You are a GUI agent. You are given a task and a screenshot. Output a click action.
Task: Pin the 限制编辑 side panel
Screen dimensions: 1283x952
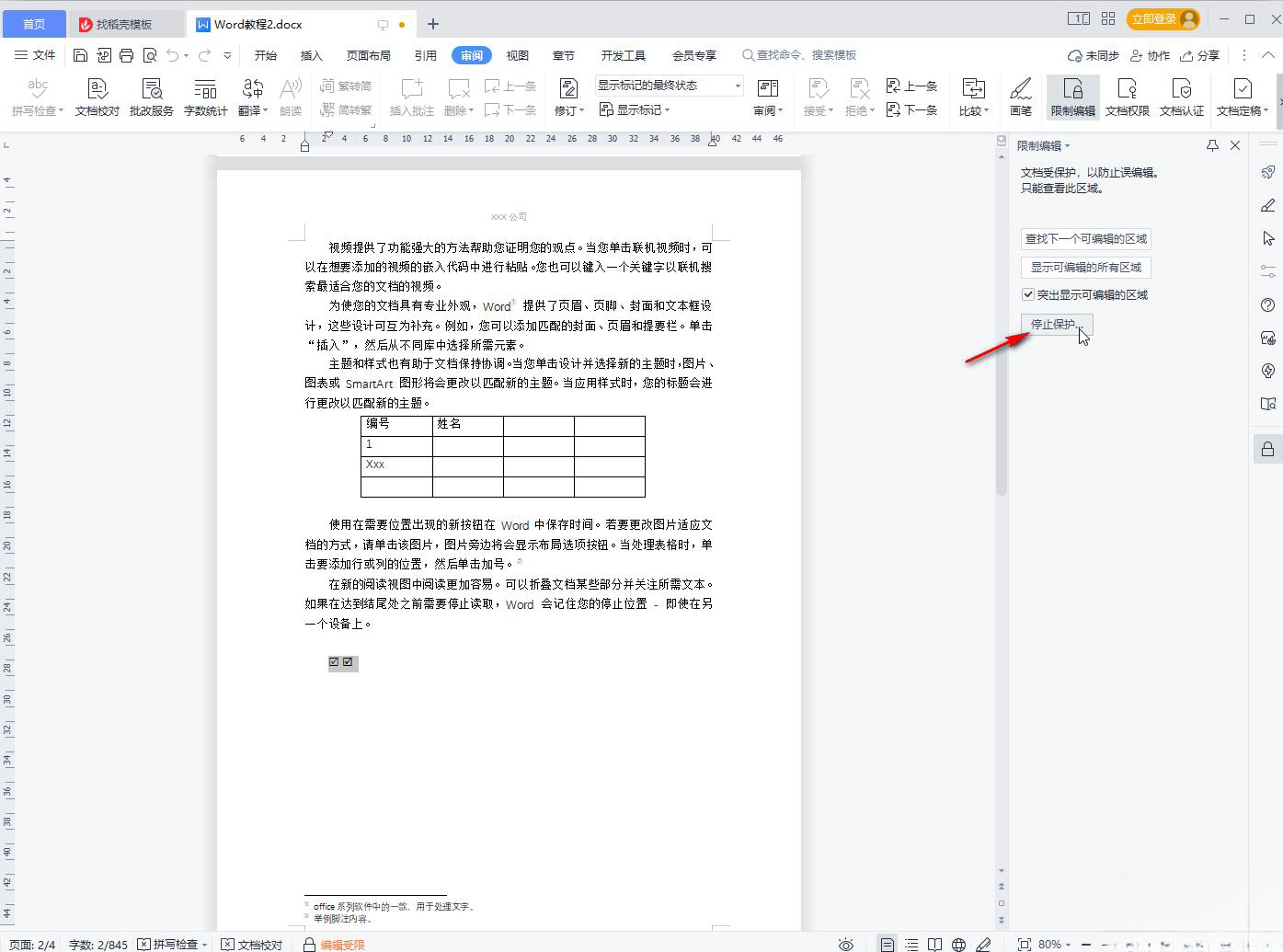click(x=1212, y=145)
